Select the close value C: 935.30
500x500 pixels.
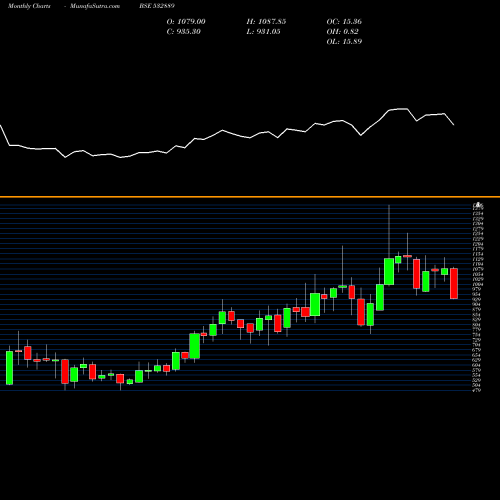[184, 32]
